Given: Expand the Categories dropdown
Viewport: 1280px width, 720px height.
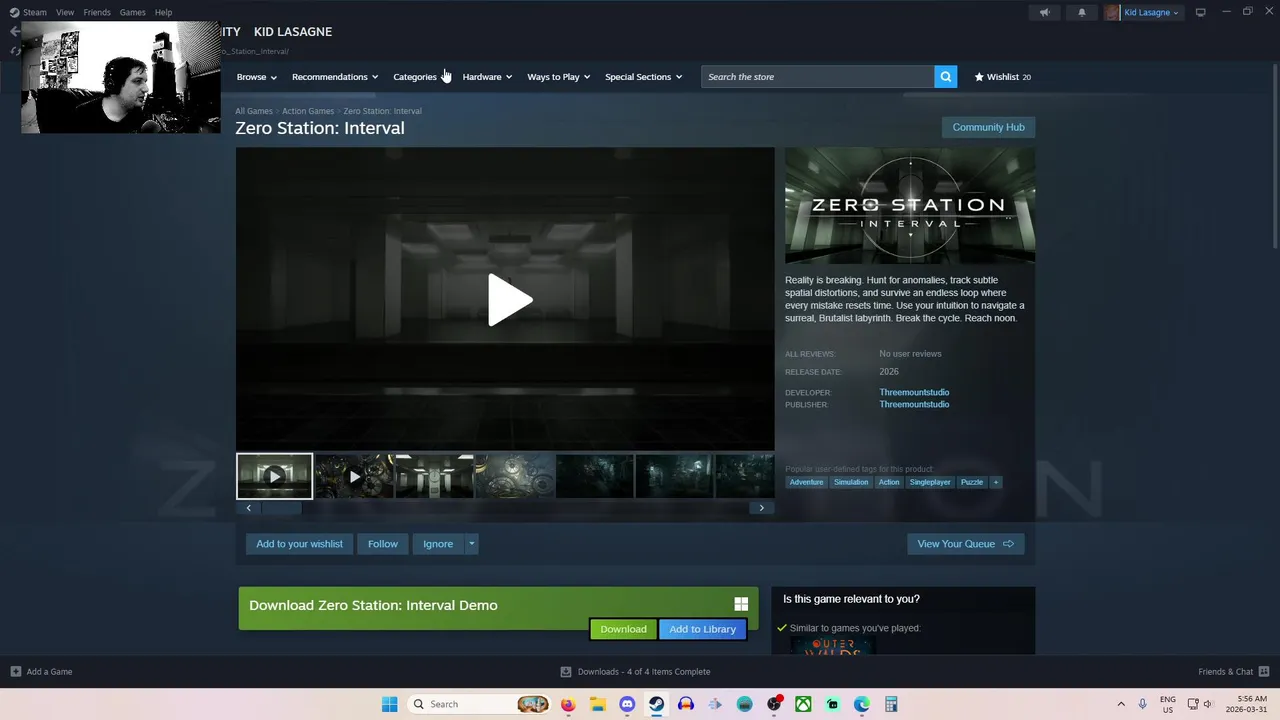Looking at the screenshot, I should [421, 77].
